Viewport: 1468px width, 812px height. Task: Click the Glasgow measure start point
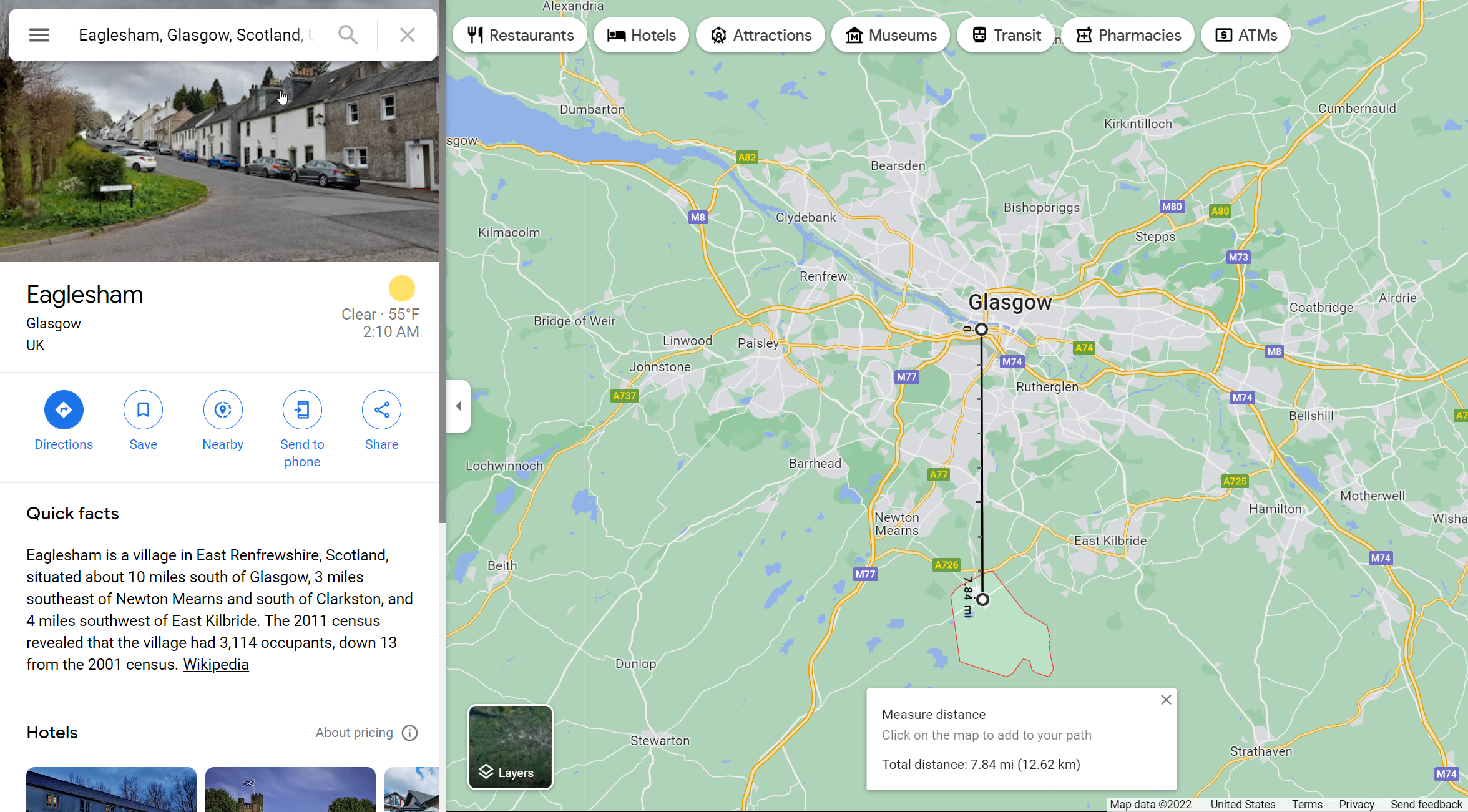pos(981,329)
